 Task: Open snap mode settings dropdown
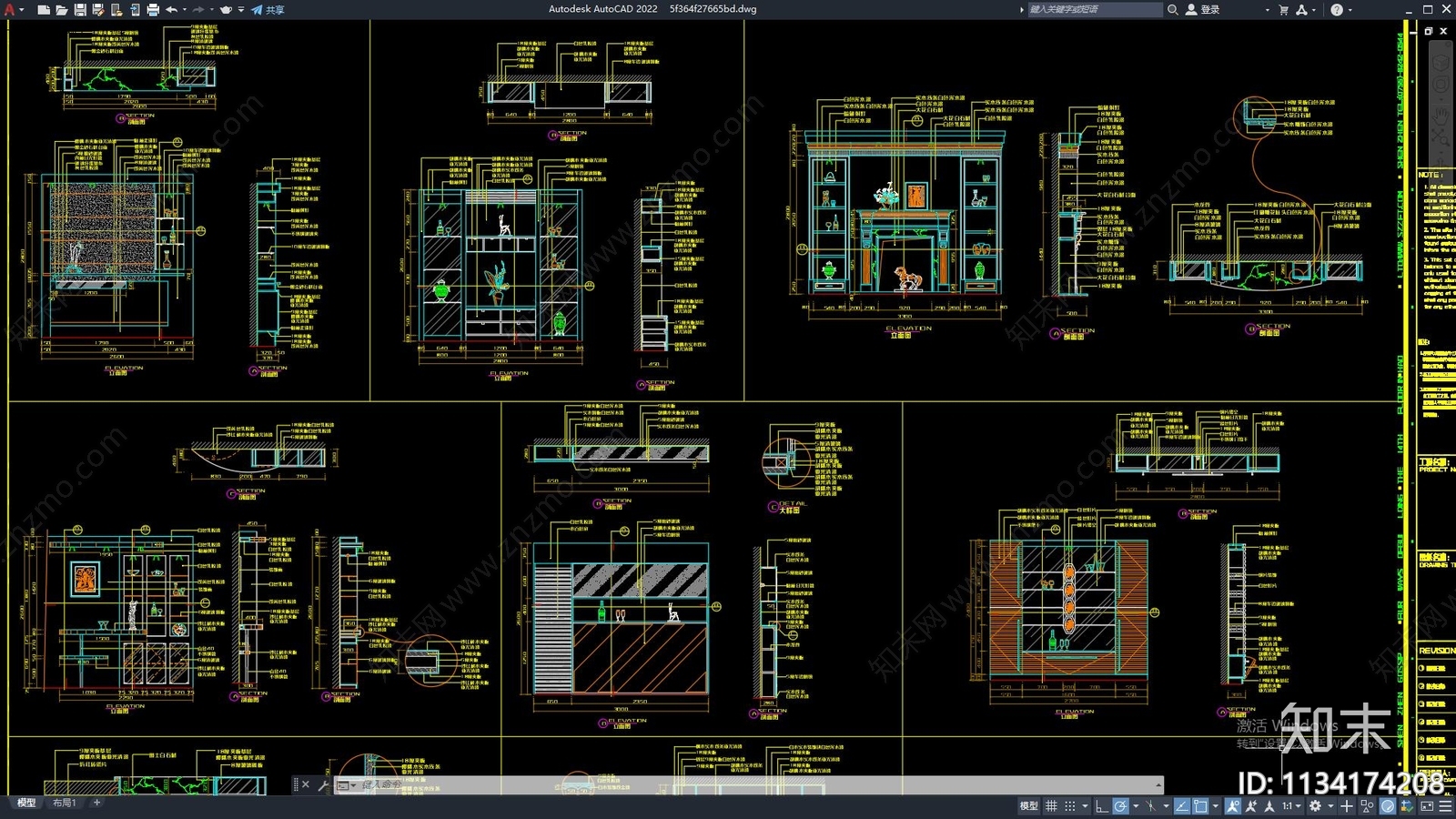[x=1085, y=805]
